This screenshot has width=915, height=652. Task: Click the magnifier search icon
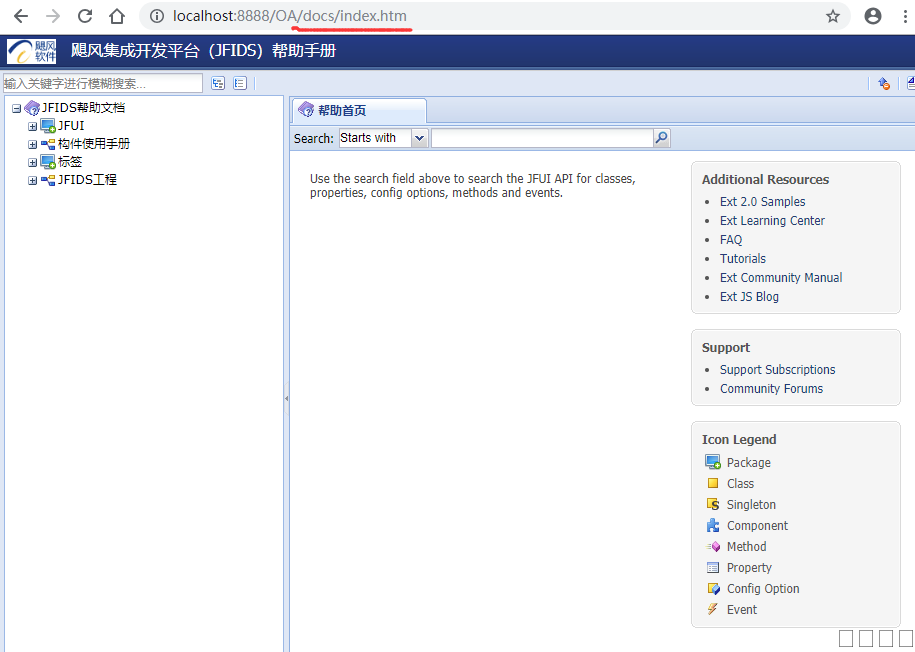661,138
